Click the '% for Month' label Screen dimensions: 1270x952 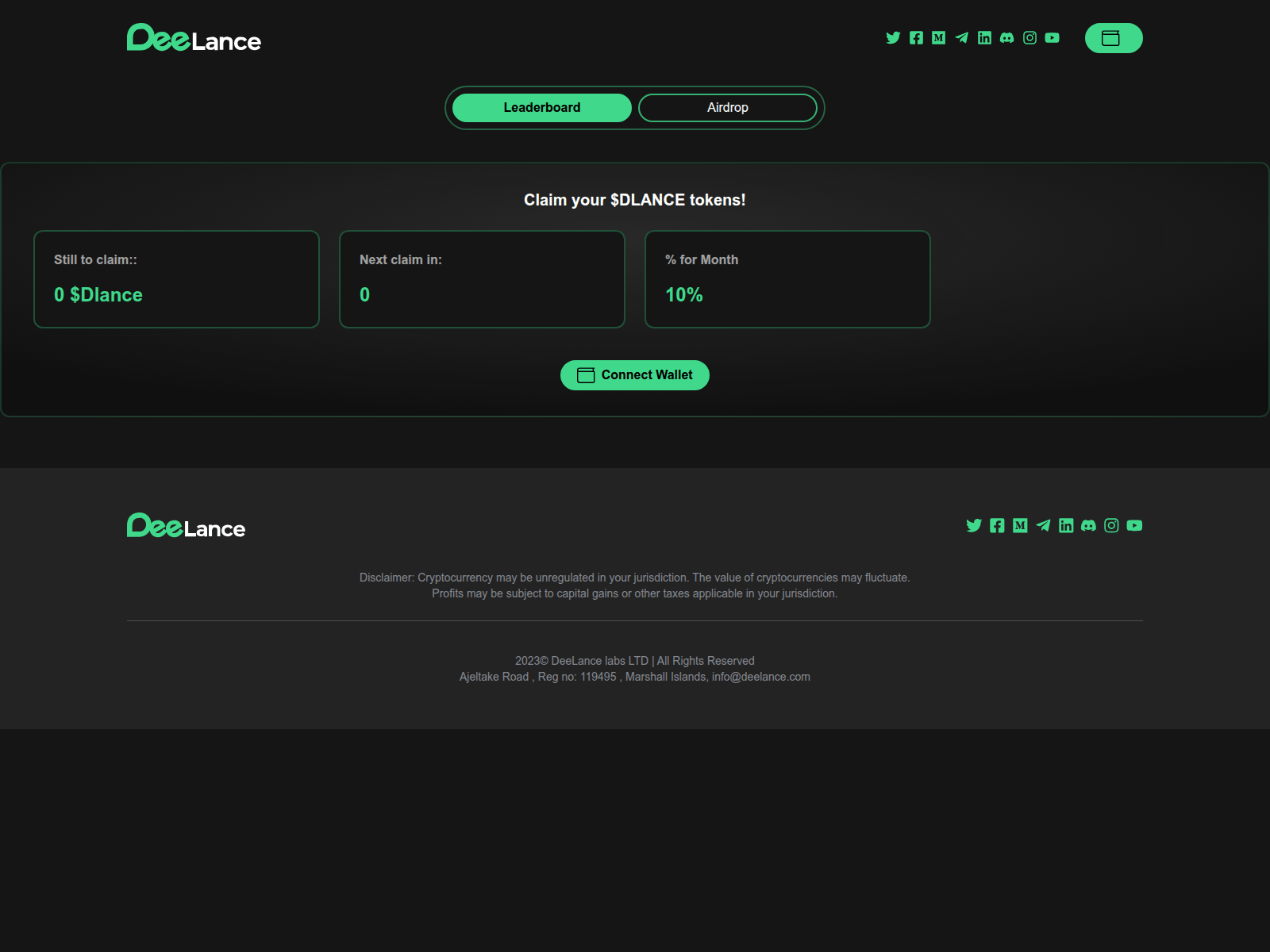click(702, 260)
